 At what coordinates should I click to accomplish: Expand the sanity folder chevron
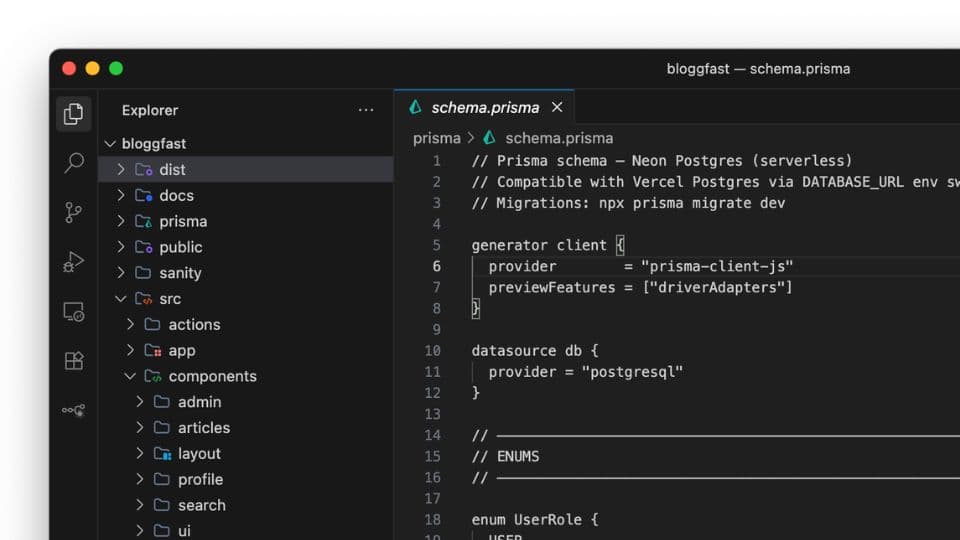[121, 272]
